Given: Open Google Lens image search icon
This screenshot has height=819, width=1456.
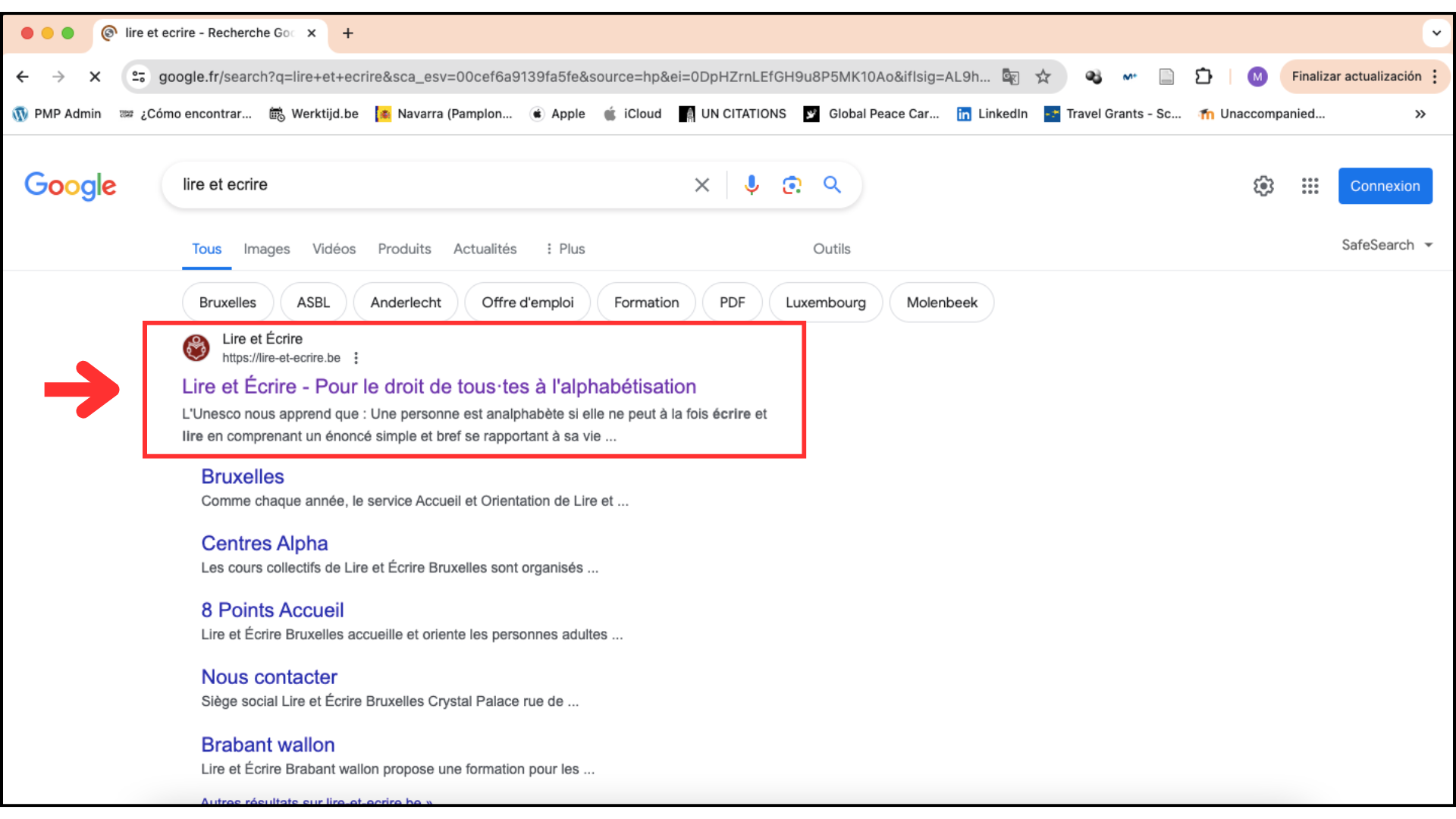Looking at the screenshot, I should click(792, 185).
